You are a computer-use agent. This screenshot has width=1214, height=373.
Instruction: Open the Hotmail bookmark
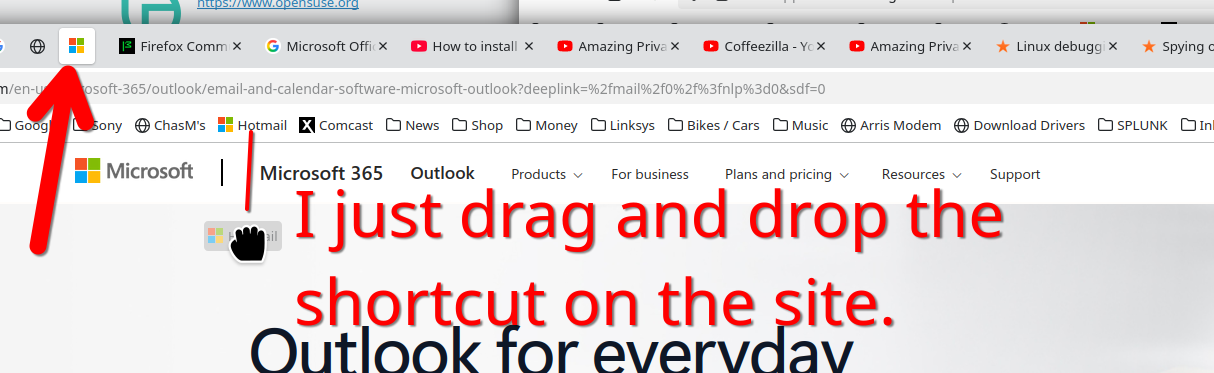pyautogui.click(x=252, y=125)
